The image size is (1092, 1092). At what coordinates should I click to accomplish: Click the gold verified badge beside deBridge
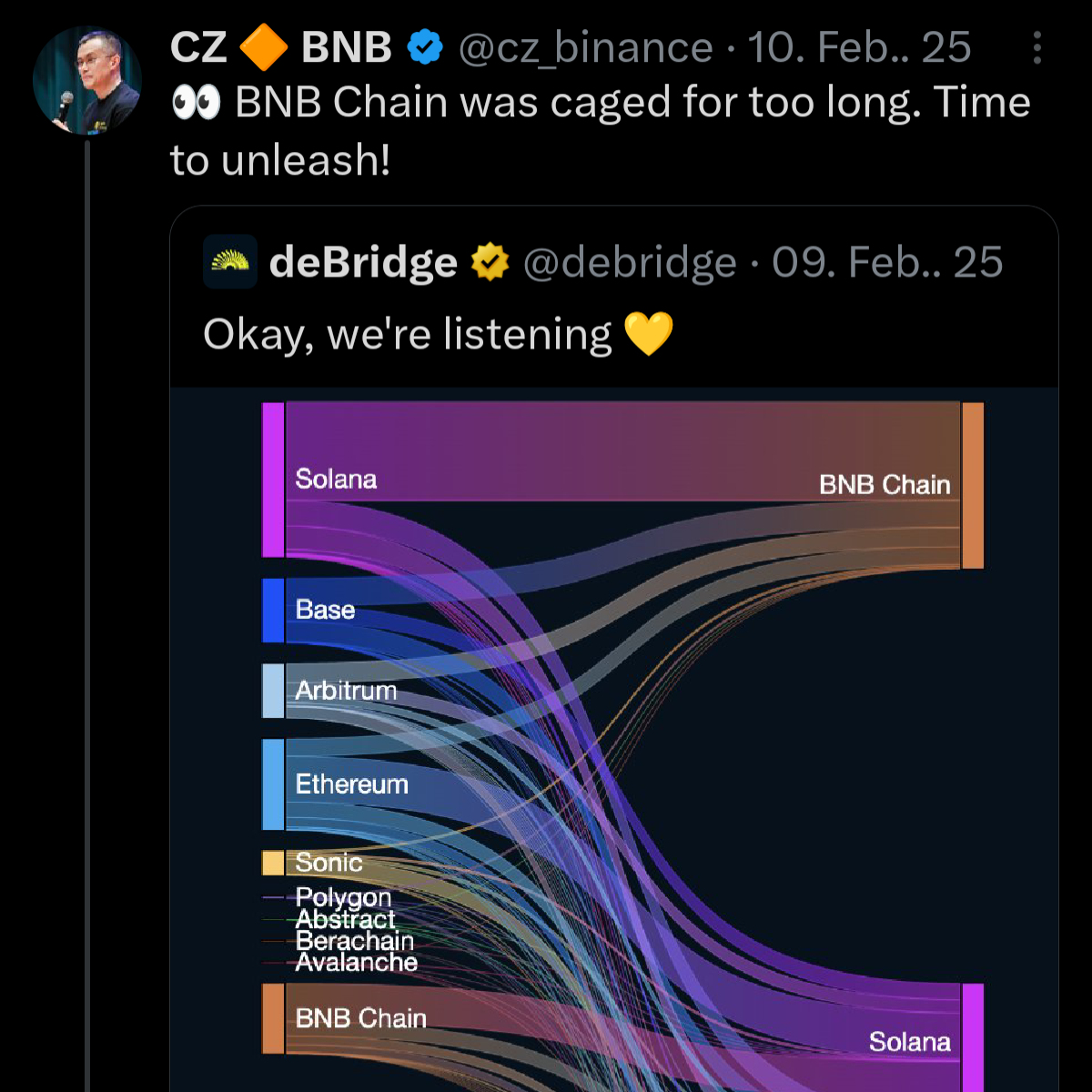coord(490,262)
